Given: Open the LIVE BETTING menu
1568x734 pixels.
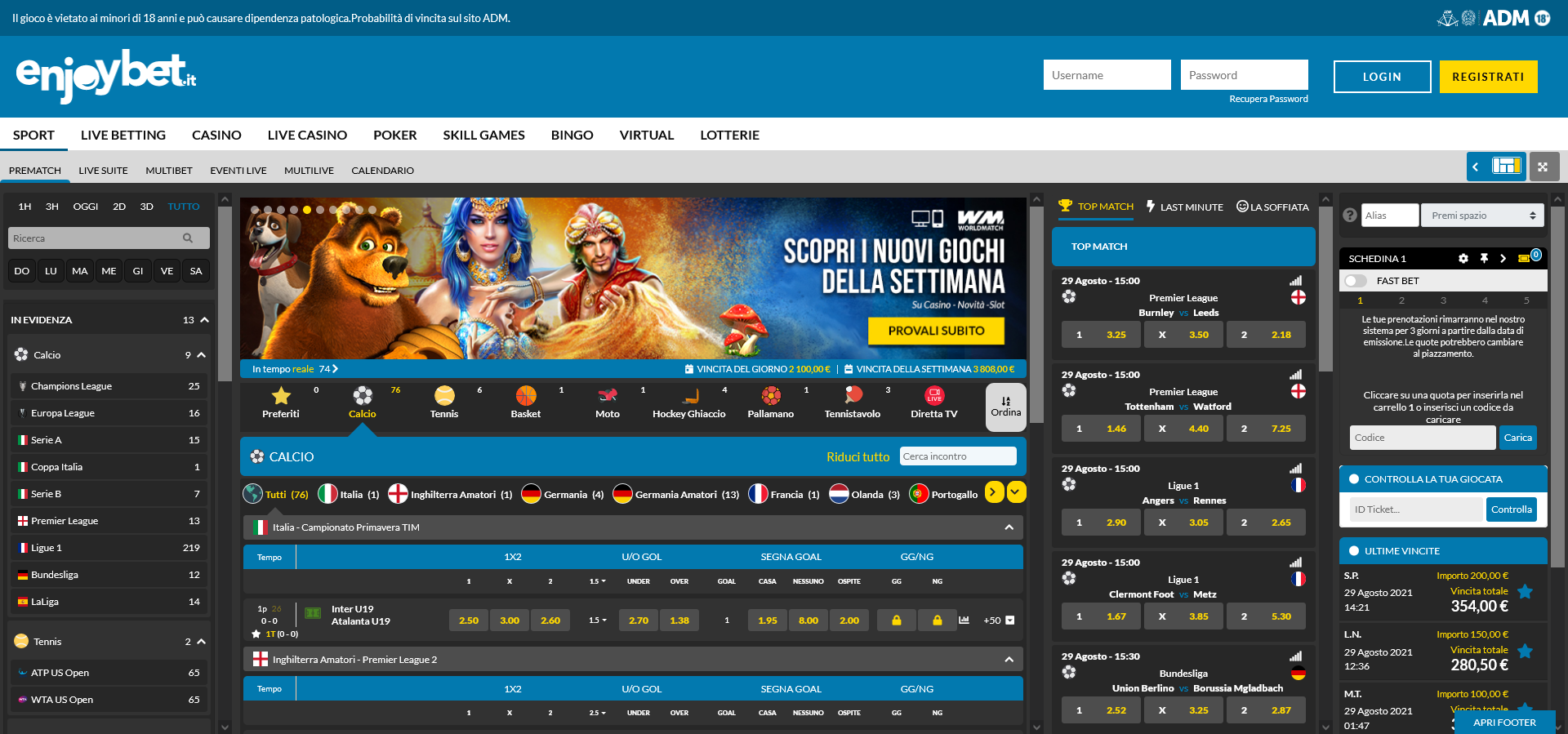Looking at the screenshot, I should point(123,135).
